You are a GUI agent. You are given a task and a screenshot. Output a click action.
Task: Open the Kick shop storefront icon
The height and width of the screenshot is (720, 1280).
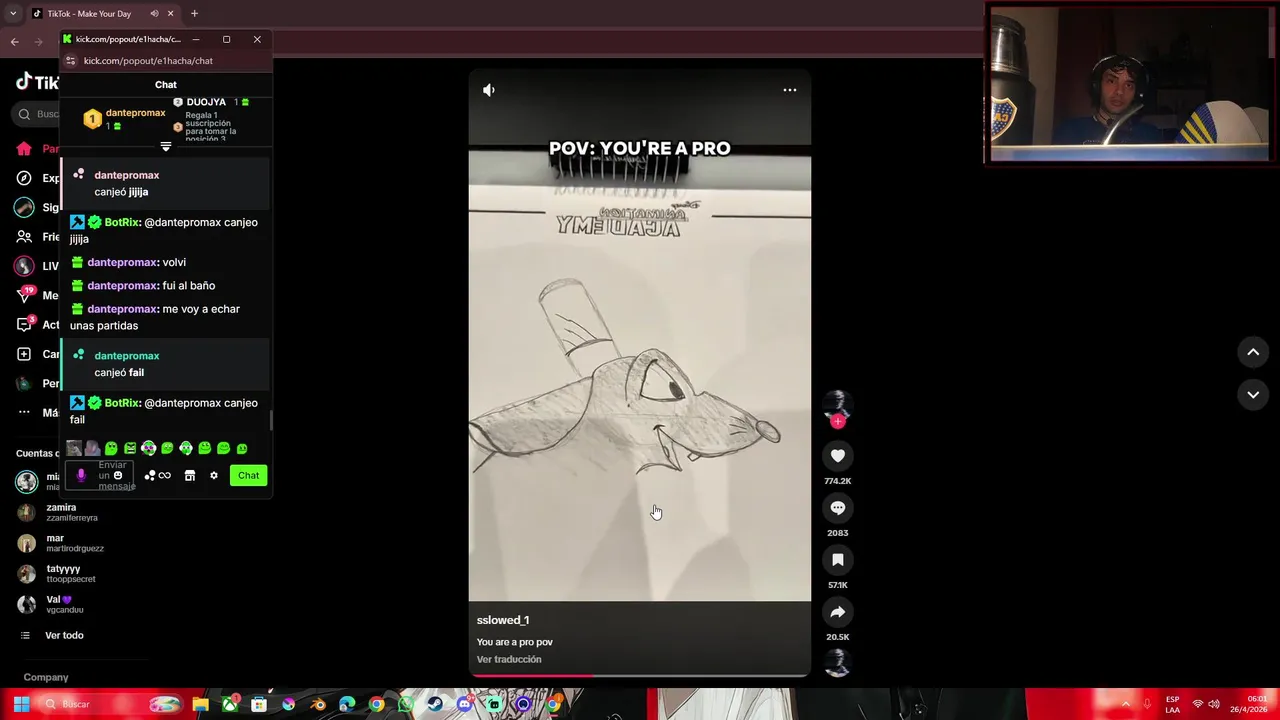190,476
